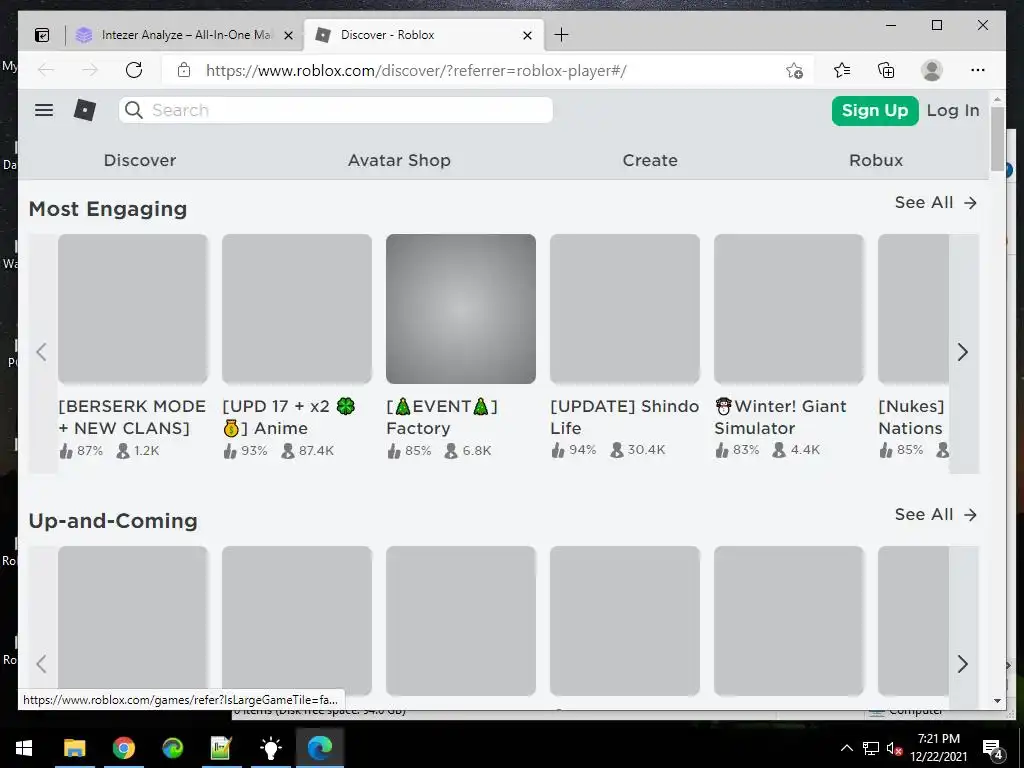Image resolution: width=1024 pixels, height=768 pixels.
Task: Open the UPD 17 + x2 Anime game thumbnail
Action: [x=297, y=309]
